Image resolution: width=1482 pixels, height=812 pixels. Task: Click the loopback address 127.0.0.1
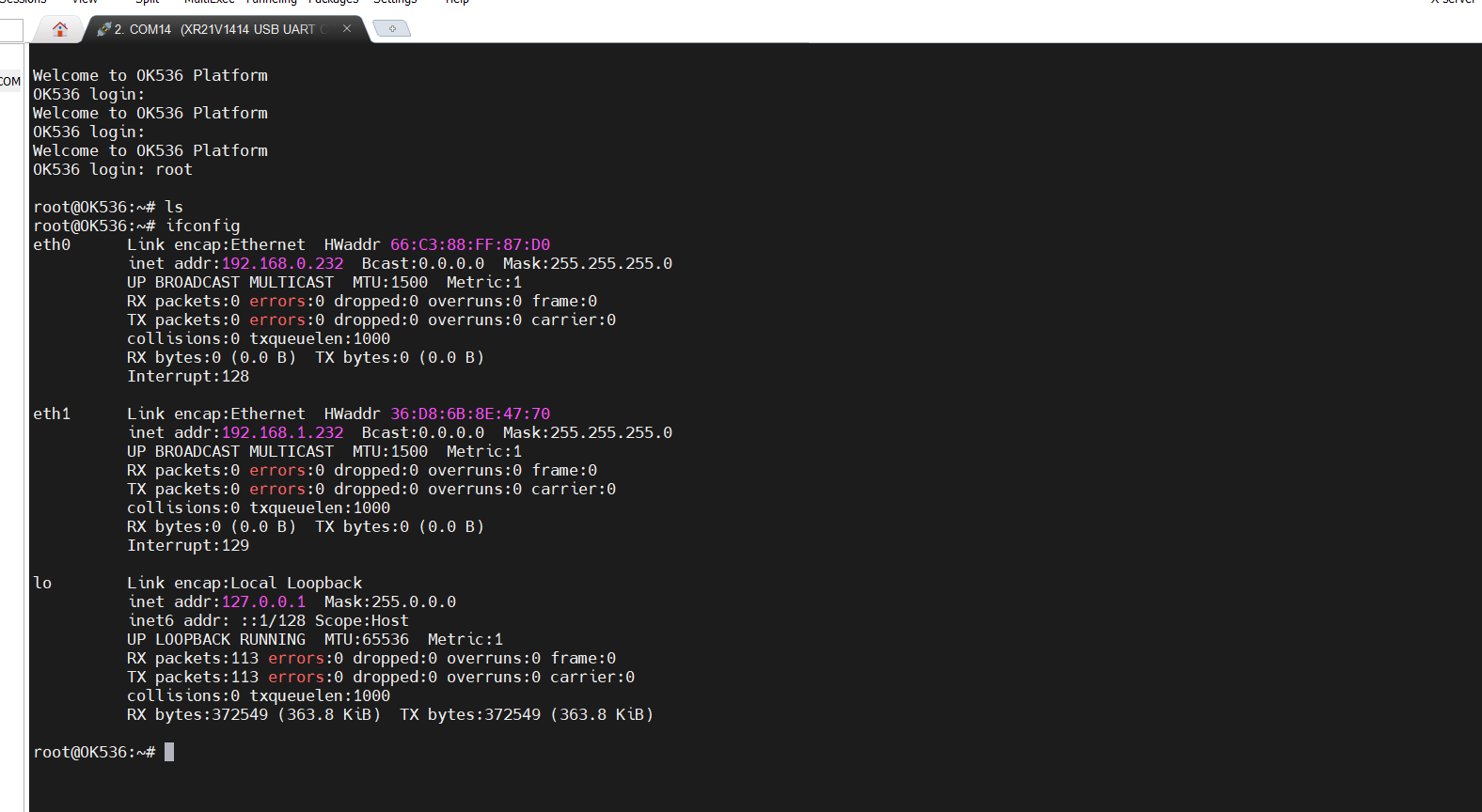(x=263, y=601)
